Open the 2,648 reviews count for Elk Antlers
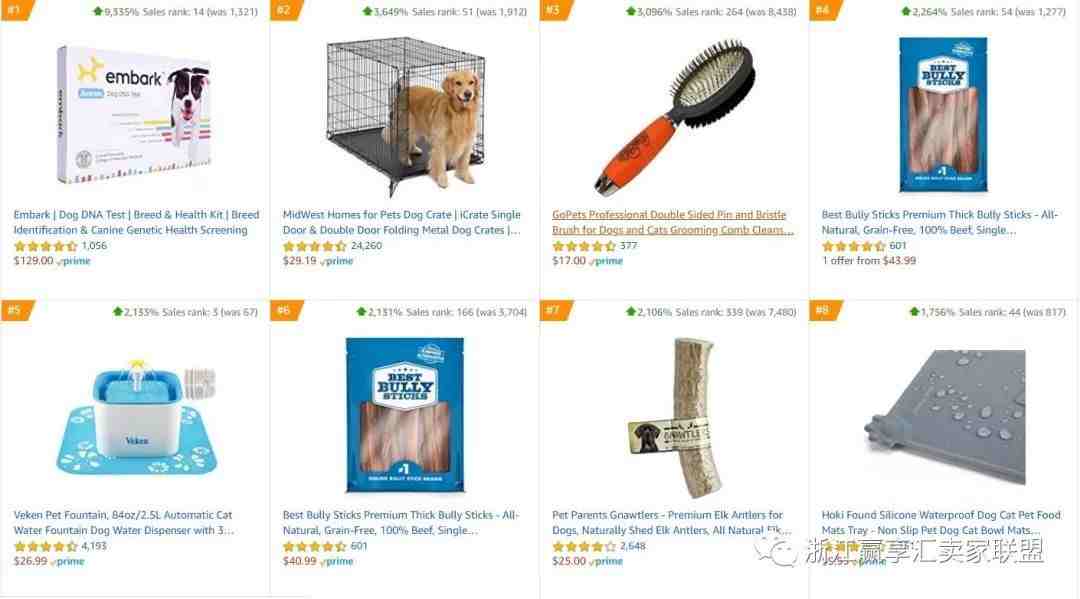This screenshot has height=599, width=1080. pos(632,546)
